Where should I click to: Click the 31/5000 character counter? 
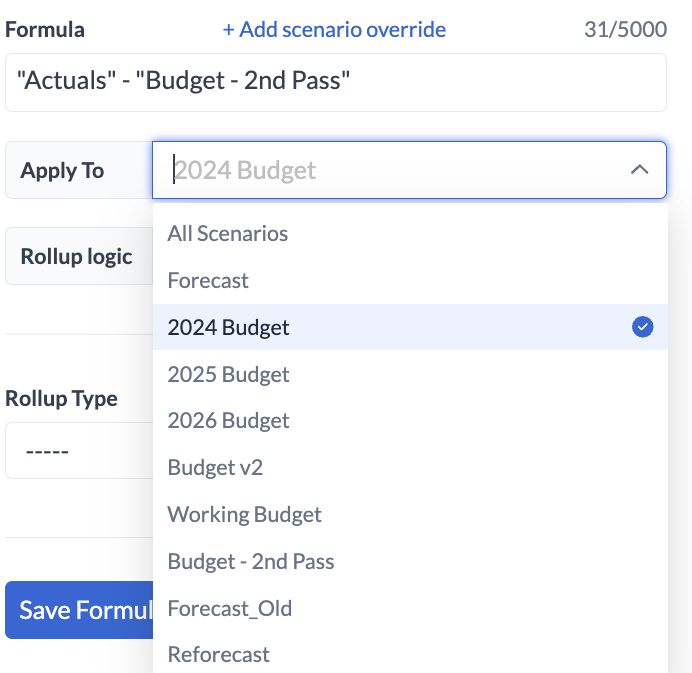click(625, 29)
